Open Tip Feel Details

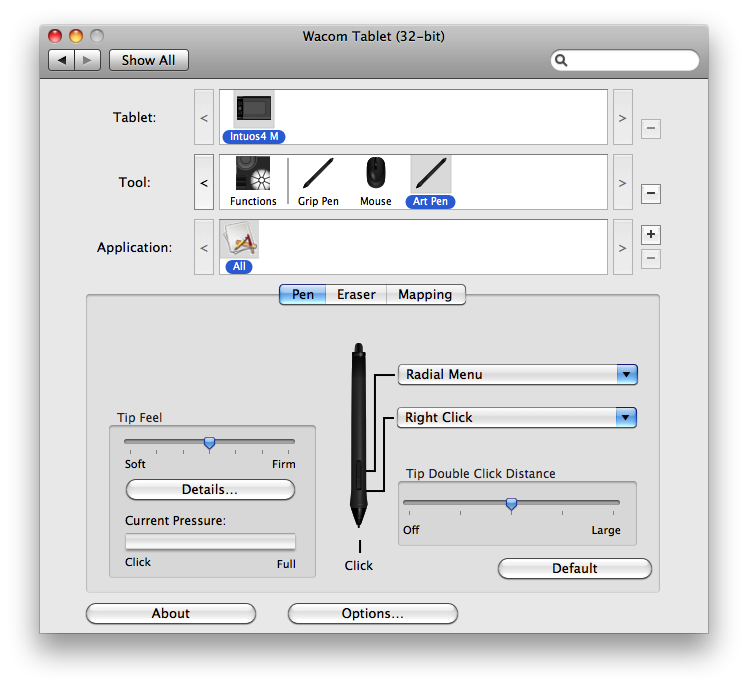[x=210, y=490]
